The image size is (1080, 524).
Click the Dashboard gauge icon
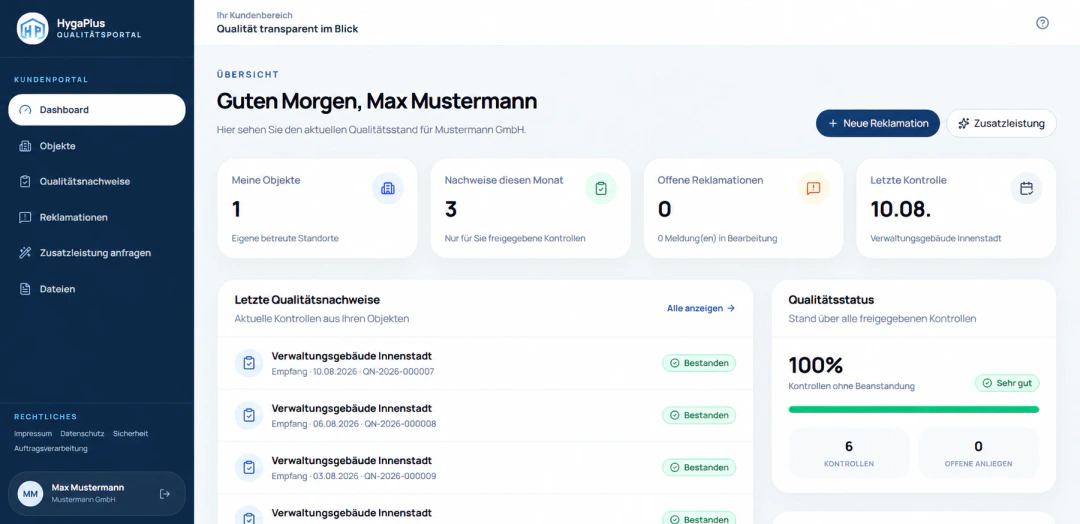[x=25, y=109]
